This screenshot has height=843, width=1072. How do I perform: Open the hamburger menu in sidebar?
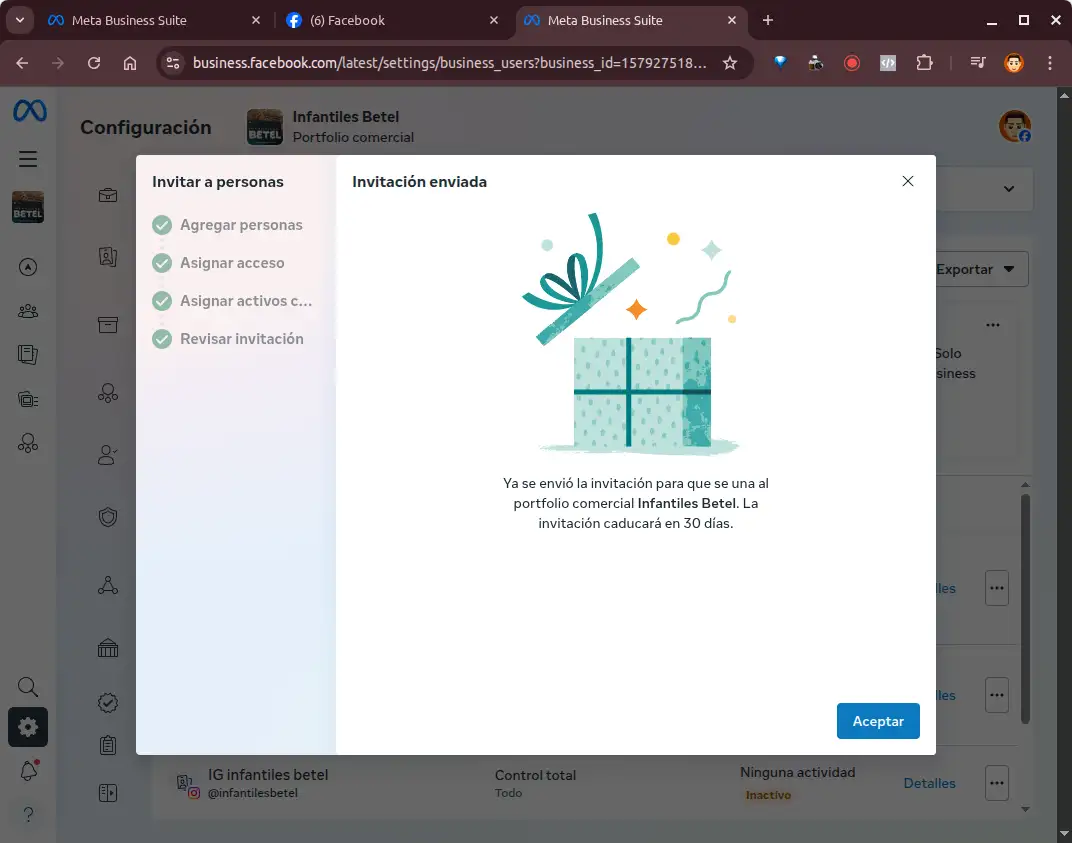point(28,159)
